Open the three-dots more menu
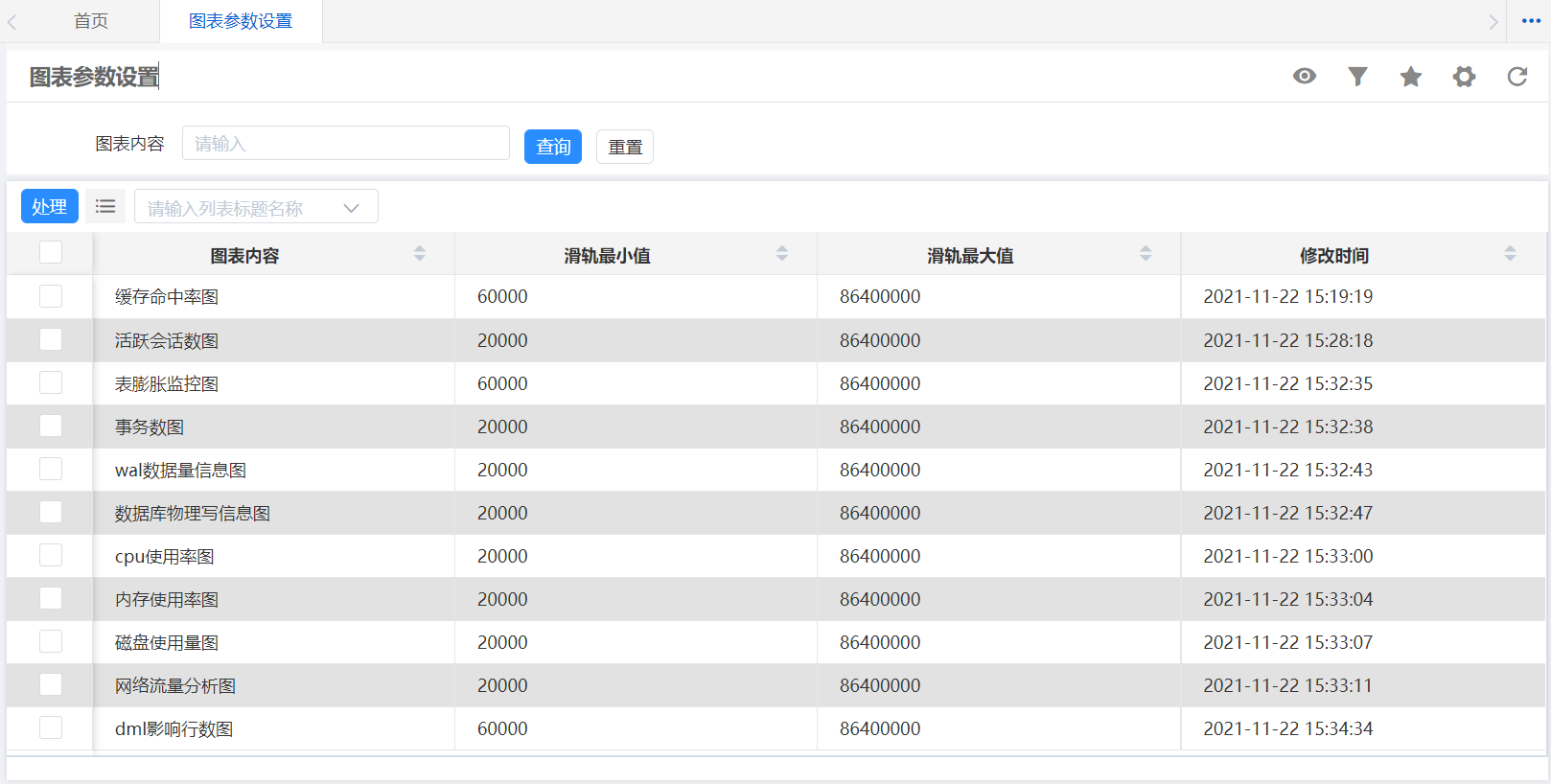The height and width of the screenshot is (784, 1551). tap(1531, 21)
